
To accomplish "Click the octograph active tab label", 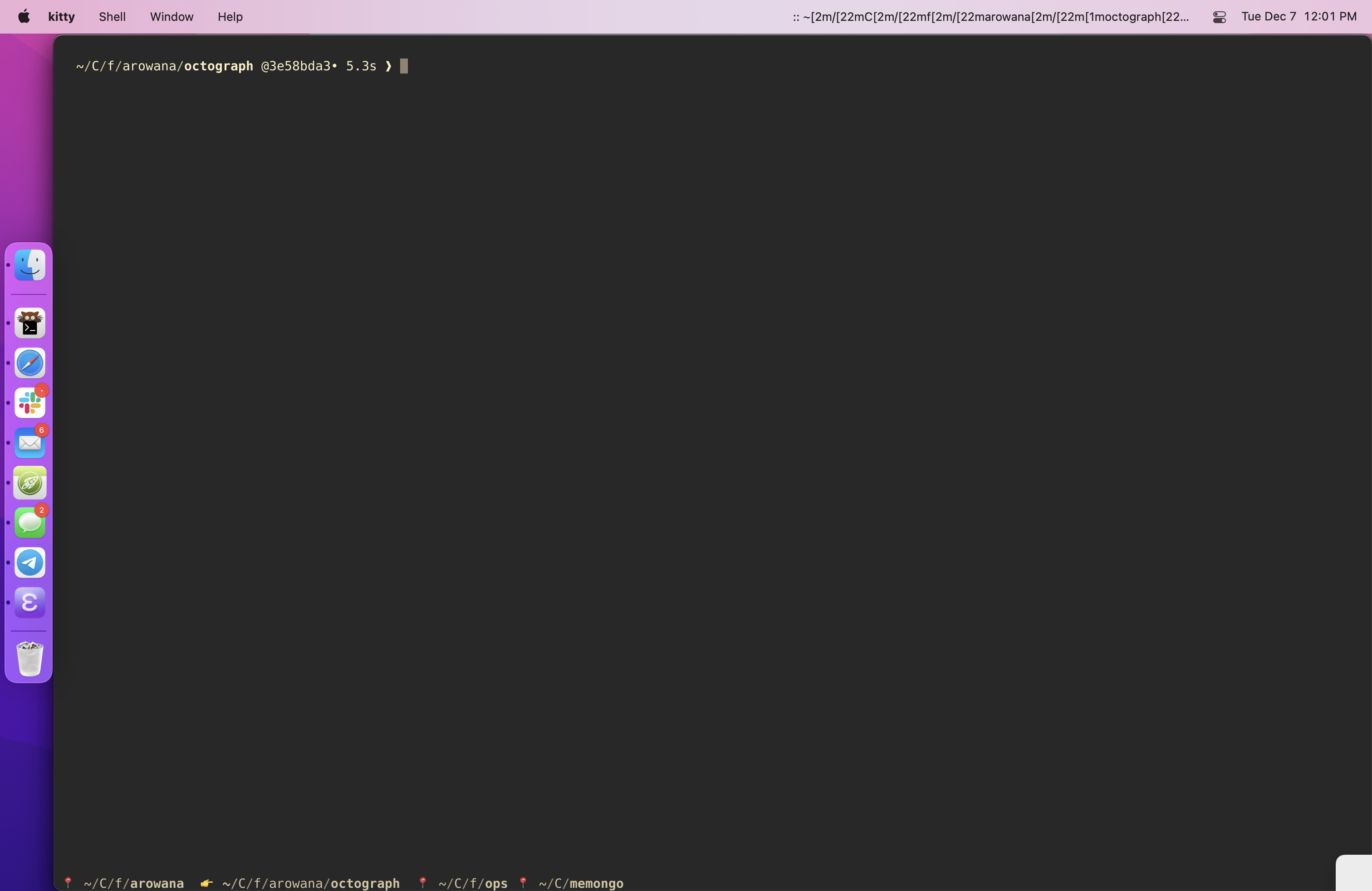I will tap(310, 883).
